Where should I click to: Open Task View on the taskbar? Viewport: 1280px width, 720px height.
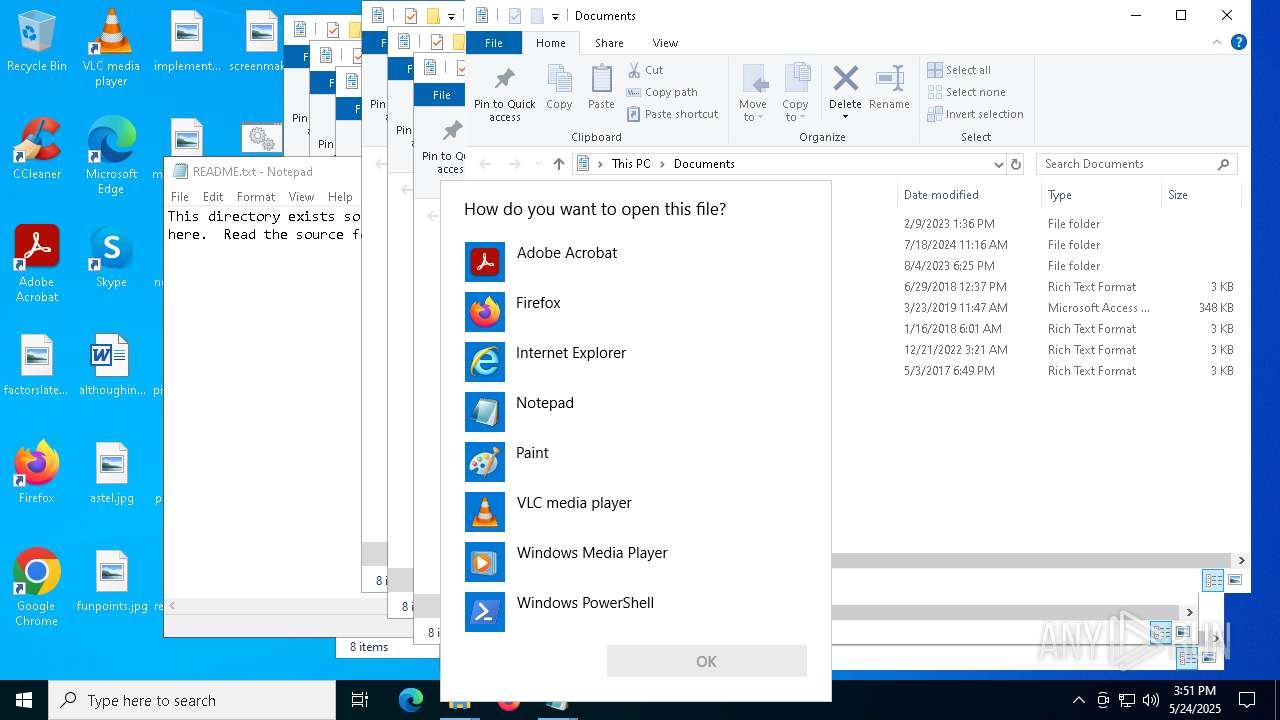click(360, 700)
